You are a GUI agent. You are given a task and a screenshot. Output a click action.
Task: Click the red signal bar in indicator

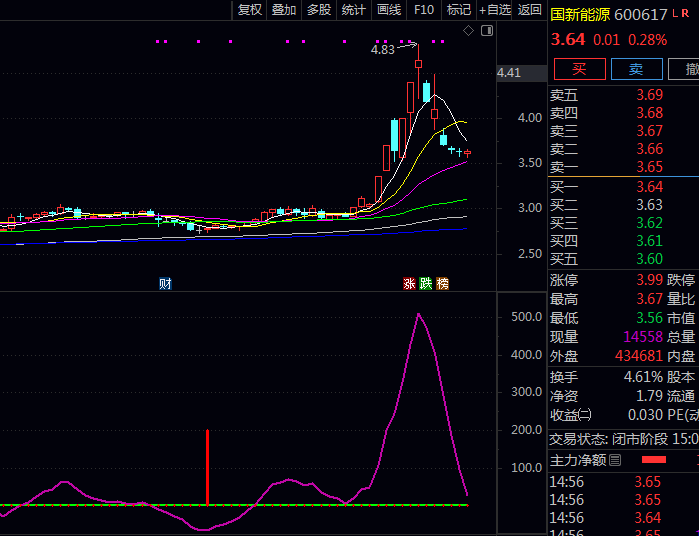point(207,467)
